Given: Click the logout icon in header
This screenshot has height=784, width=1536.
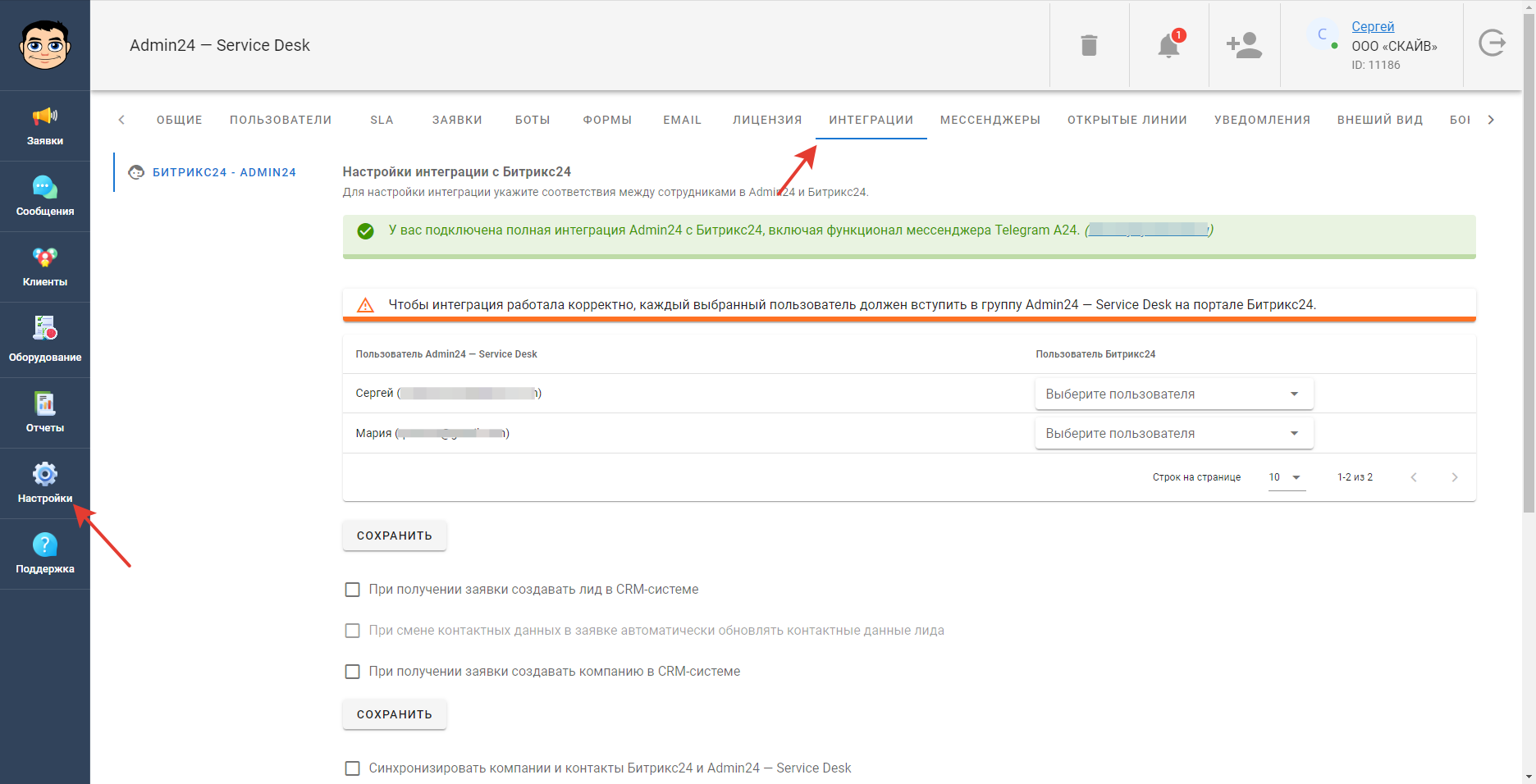Looking at the screenshot, I should click(1492, 43).
